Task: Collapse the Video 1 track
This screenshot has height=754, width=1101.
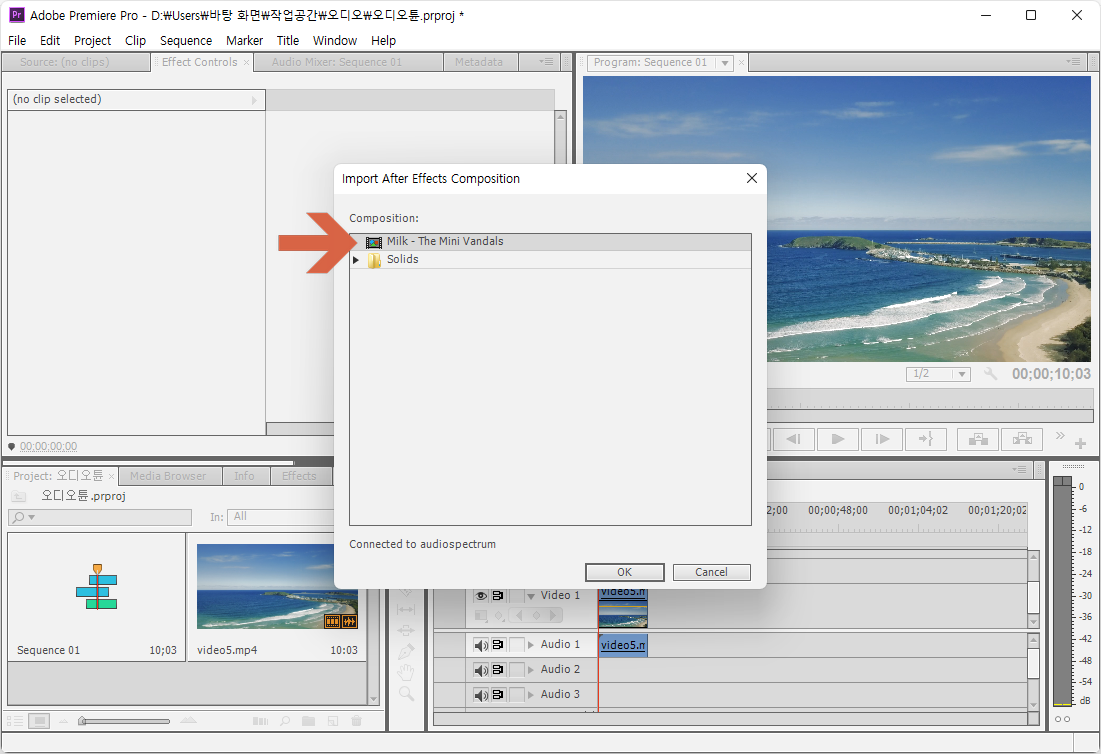Action: (531, 596)
